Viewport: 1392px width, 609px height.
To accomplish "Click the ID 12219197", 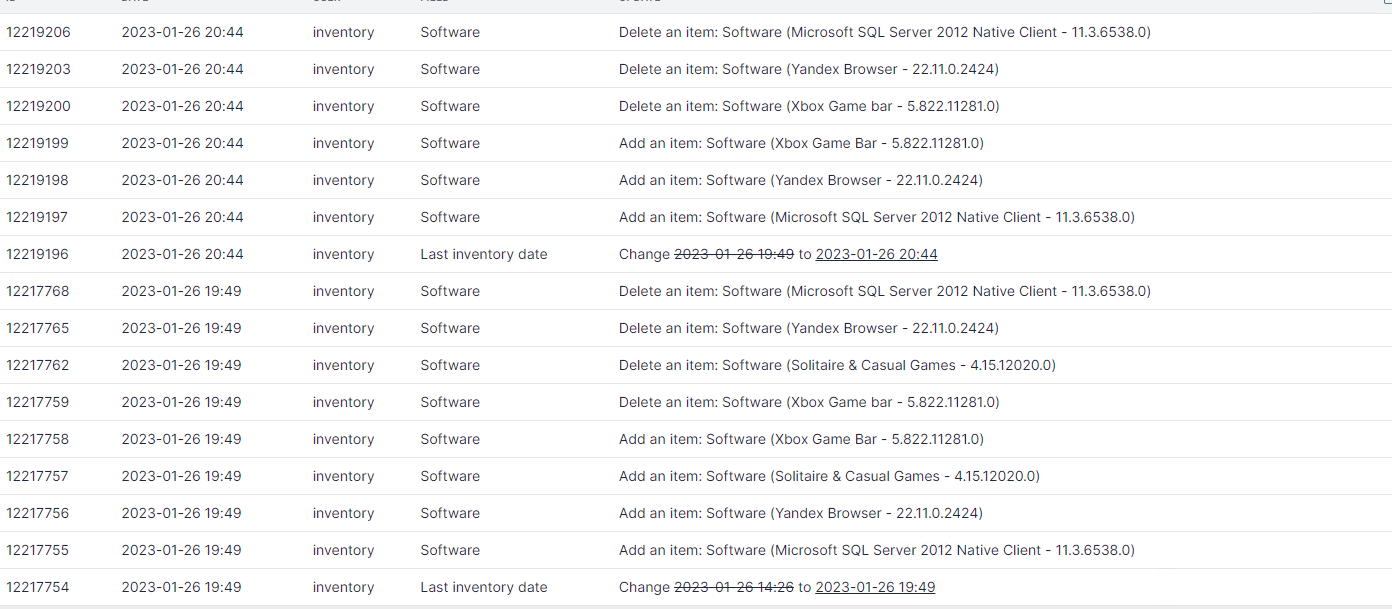I will (38, 217).
